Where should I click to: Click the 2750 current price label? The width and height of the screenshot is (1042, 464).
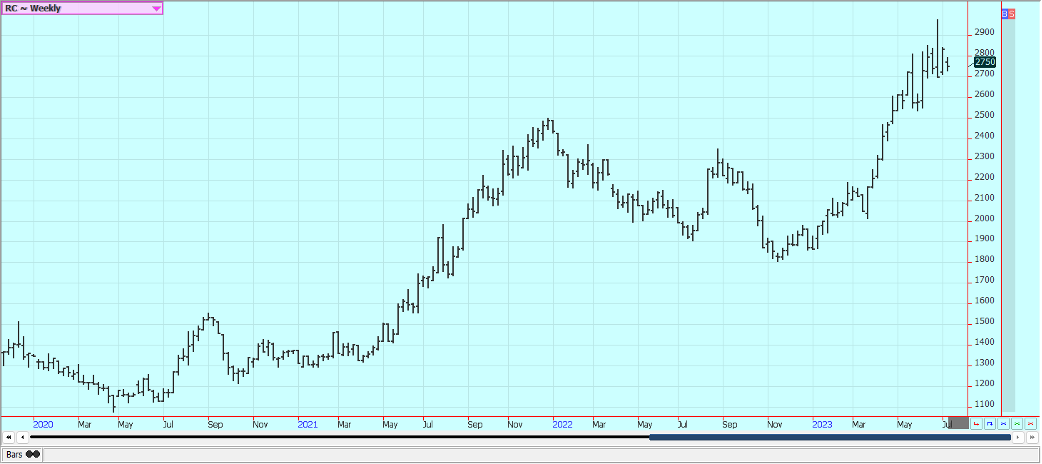985,62
